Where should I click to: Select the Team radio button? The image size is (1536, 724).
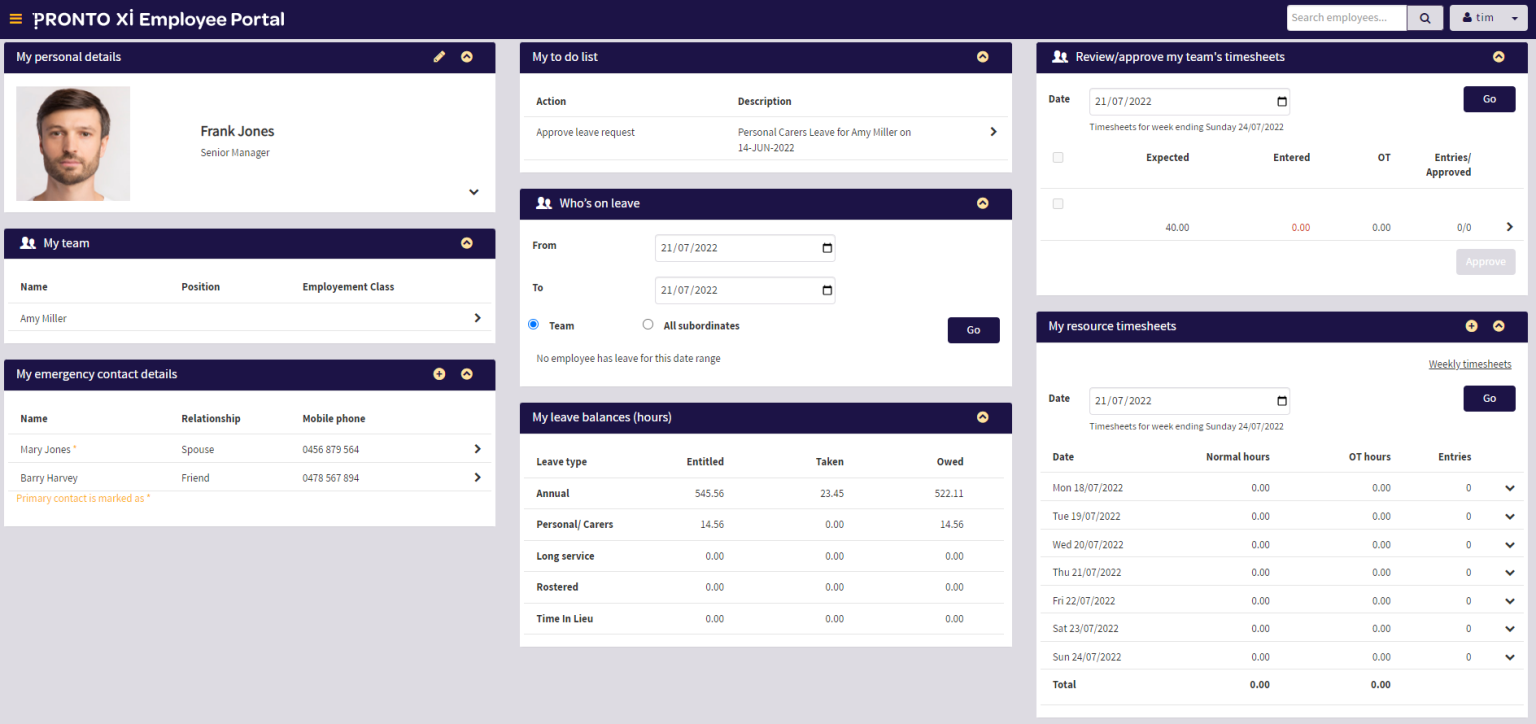click(x=533, y=324)
